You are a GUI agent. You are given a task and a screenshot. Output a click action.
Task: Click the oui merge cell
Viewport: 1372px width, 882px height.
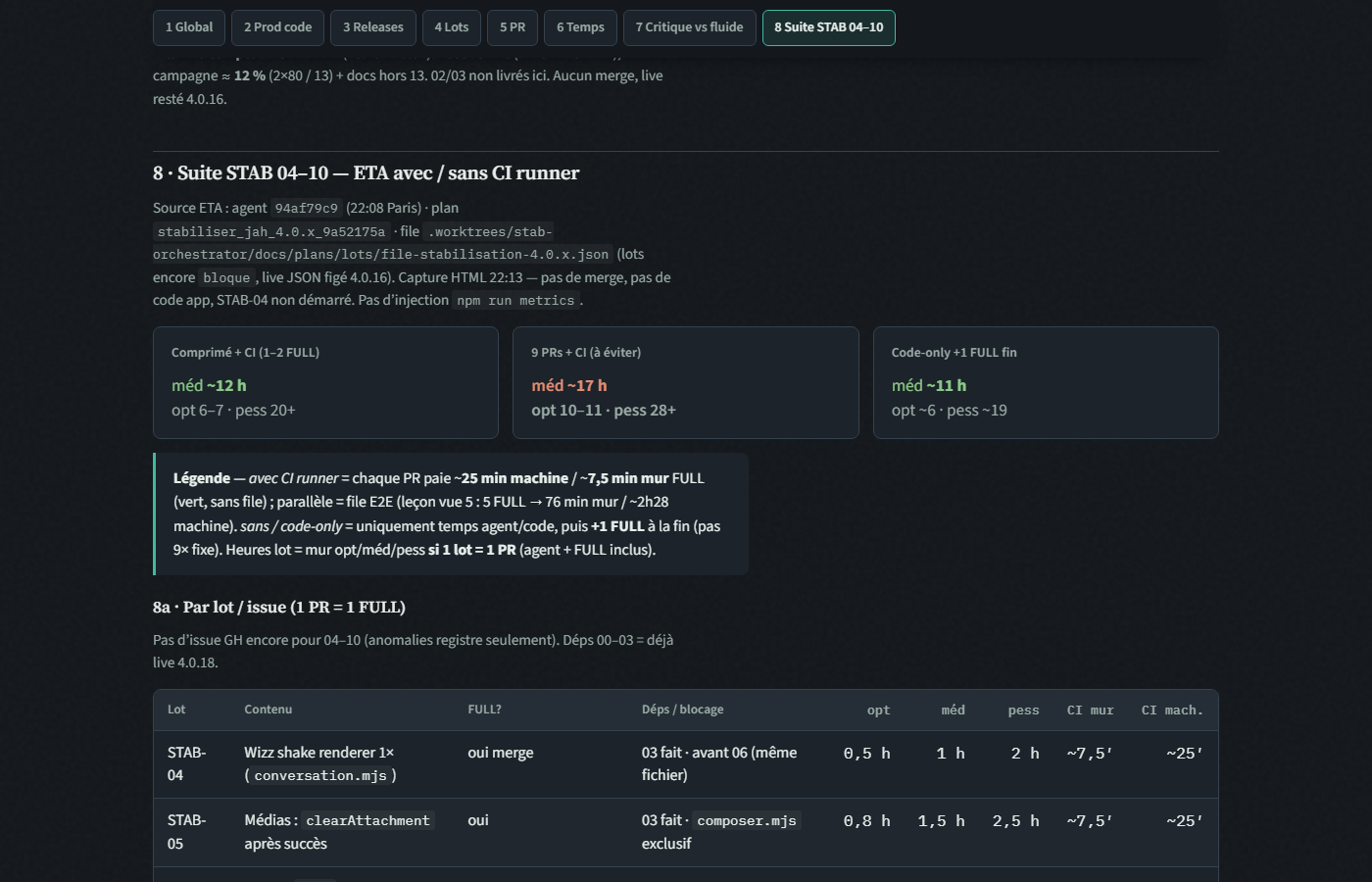pos(501,753)
